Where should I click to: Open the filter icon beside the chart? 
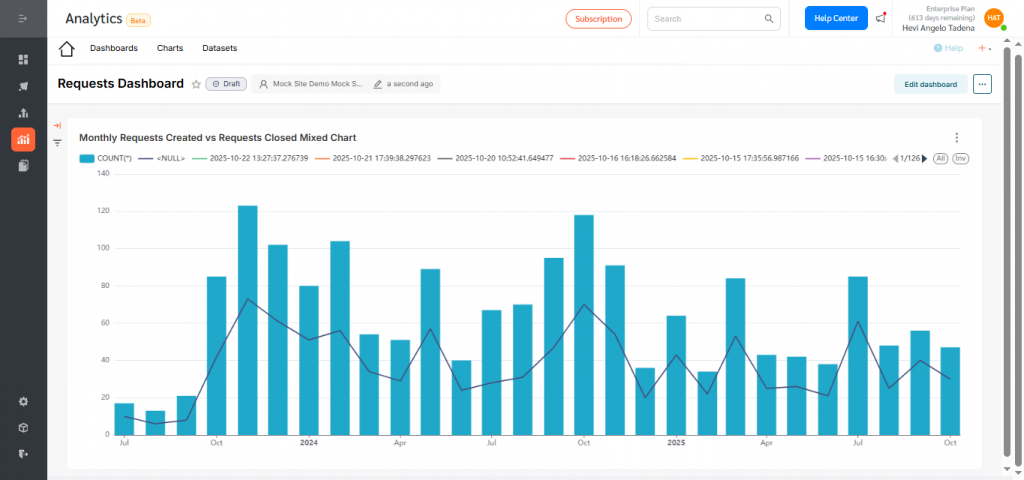pyautogui.click(x=57, y=143)
